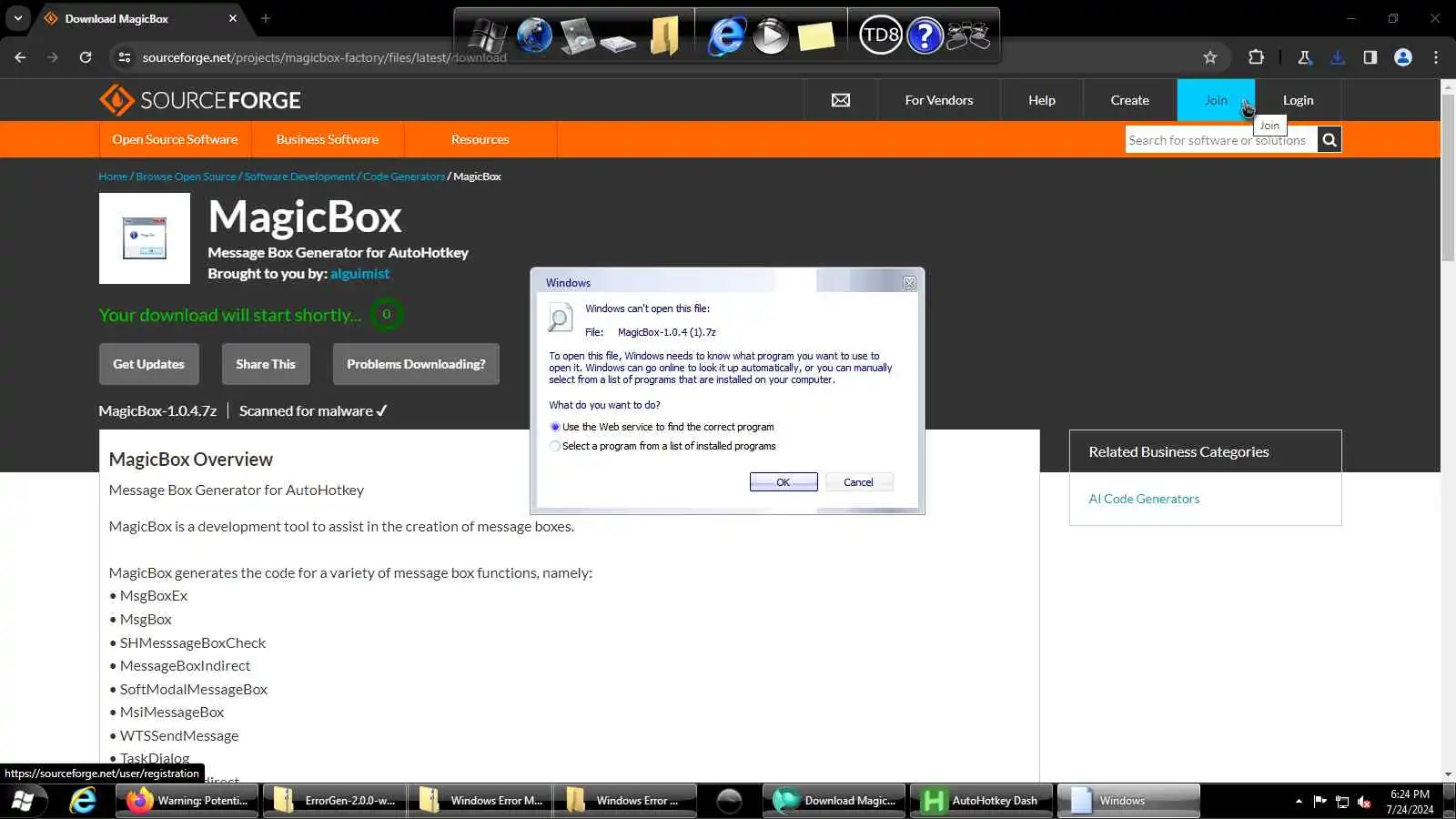This screenshot has width=1456, height=819.
Task: Open the Resources menu
Action: pos(480,139)
